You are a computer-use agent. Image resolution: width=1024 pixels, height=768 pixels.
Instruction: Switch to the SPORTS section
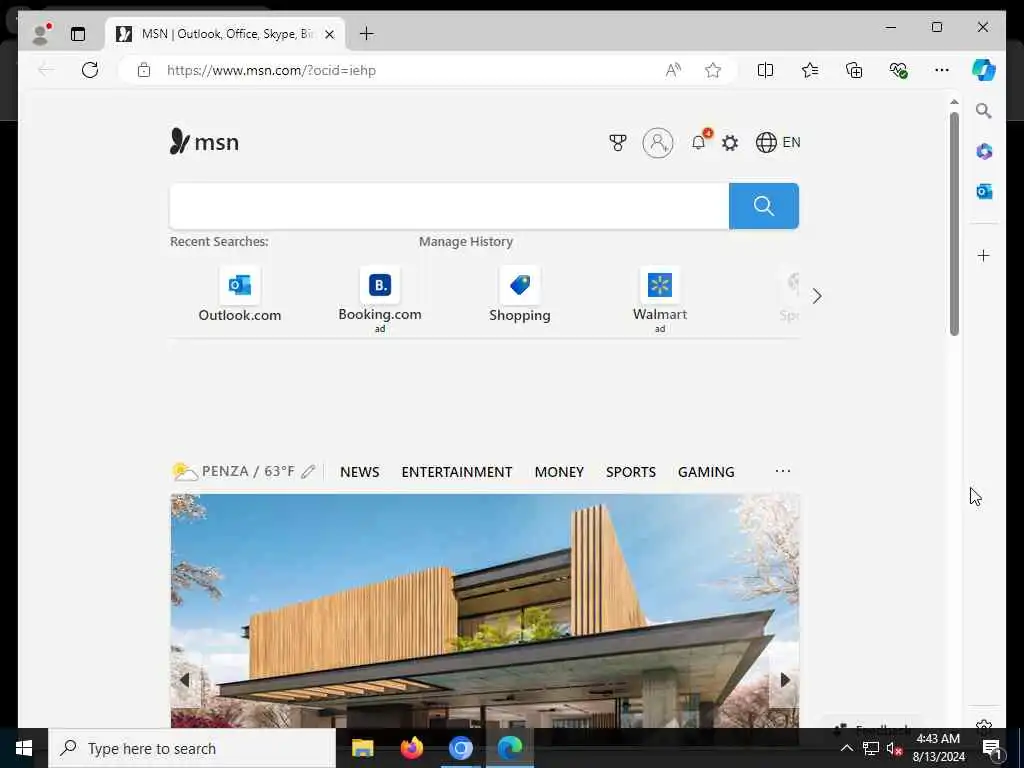coord(630,472)
